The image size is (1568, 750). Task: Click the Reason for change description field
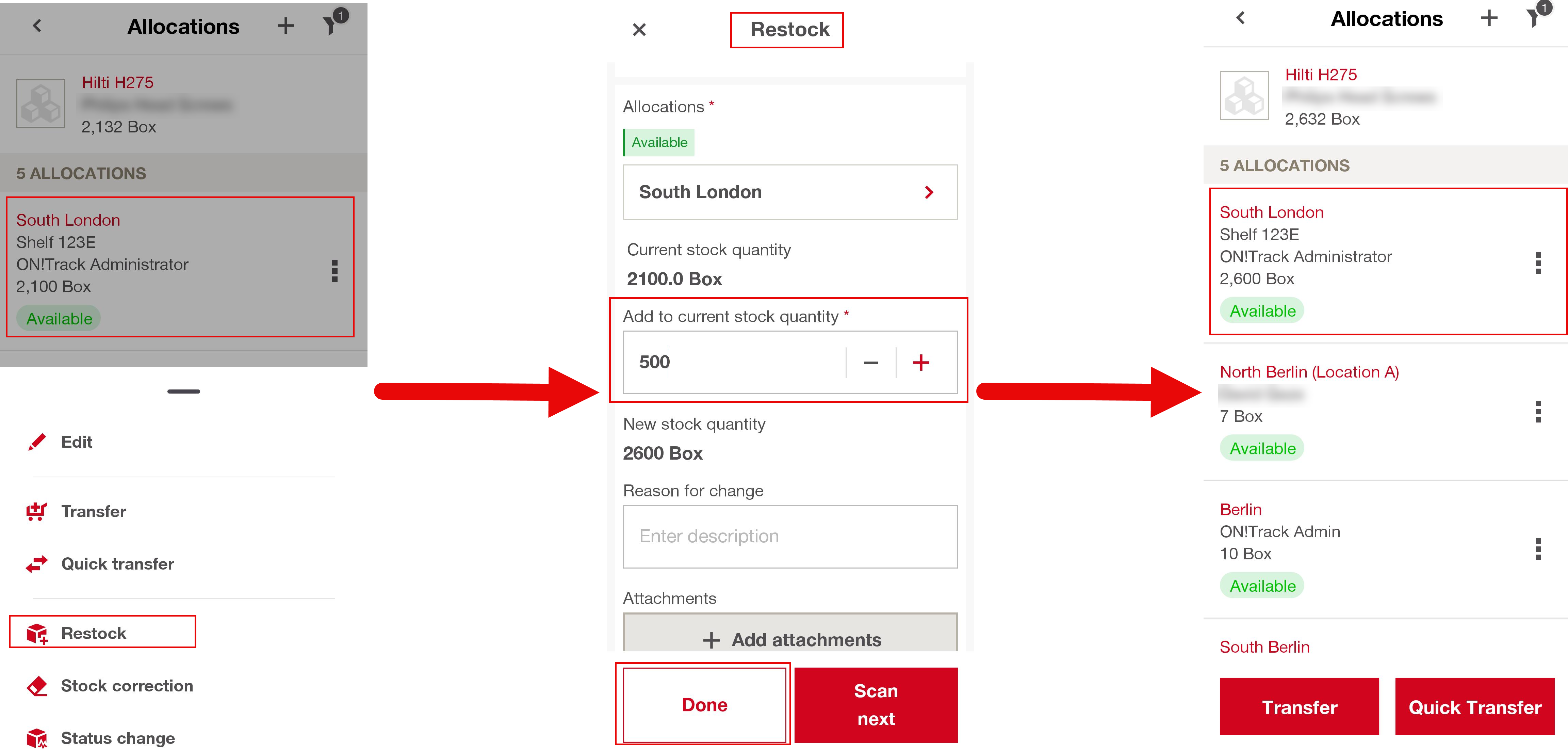(x=789, y=536)
